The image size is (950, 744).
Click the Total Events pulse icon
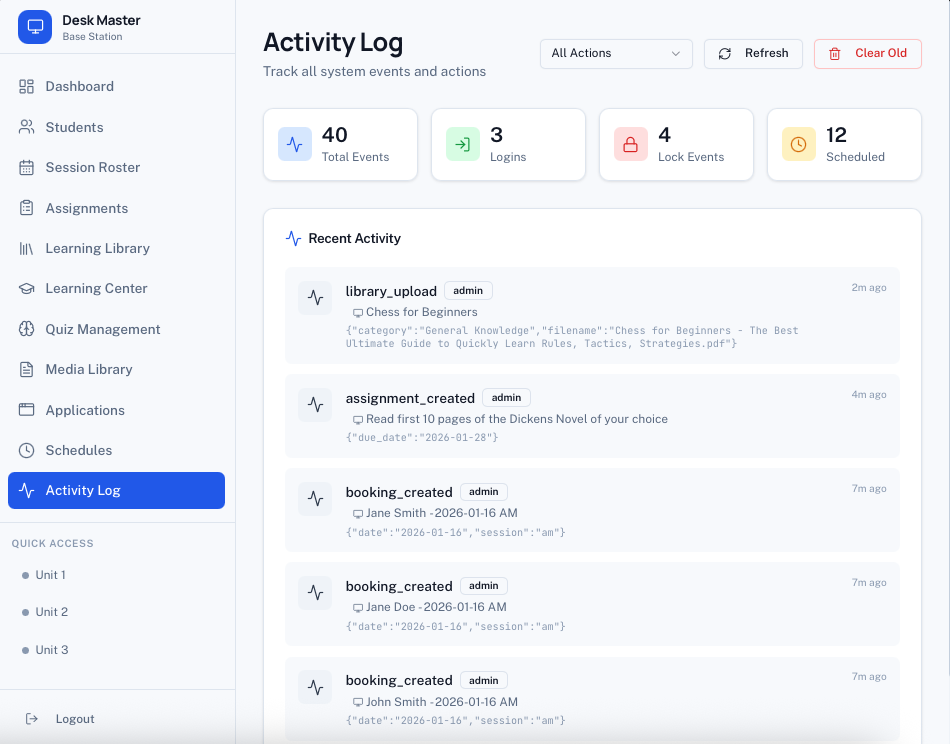(x=294, y=145)
